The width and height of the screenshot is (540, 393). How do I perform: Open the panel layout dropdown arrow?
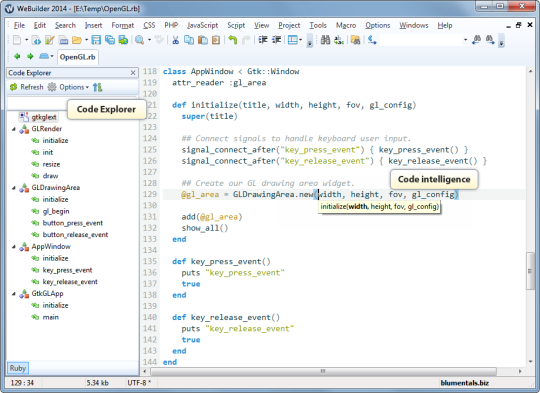pos(301,40)
